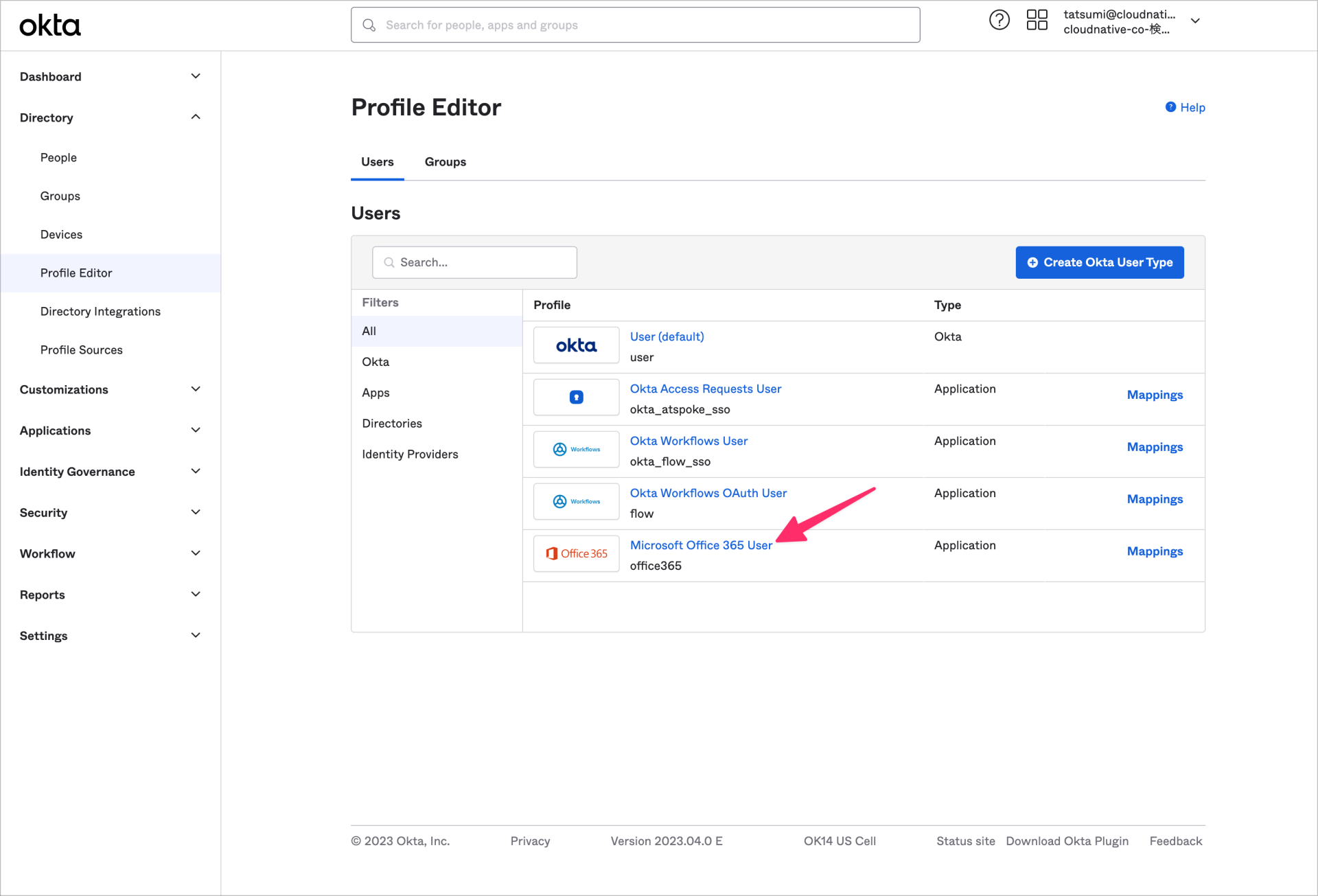Click the Okta Workflows icon beside okta_flow_sso

[x=576, y=449]
